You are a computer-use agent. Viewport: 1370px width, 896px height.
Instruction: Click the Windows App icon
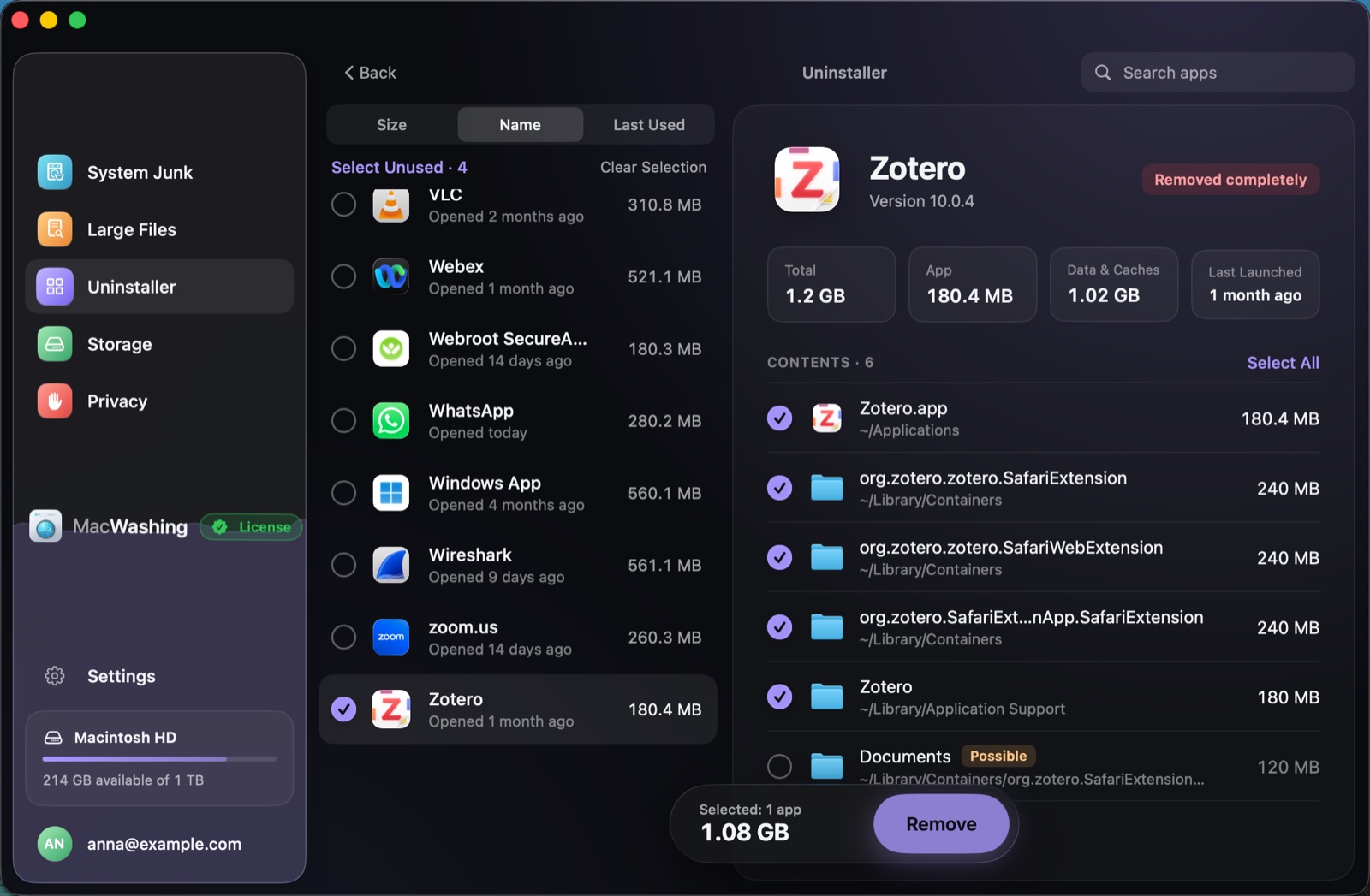pyautogui.click(x=391, y=493)
